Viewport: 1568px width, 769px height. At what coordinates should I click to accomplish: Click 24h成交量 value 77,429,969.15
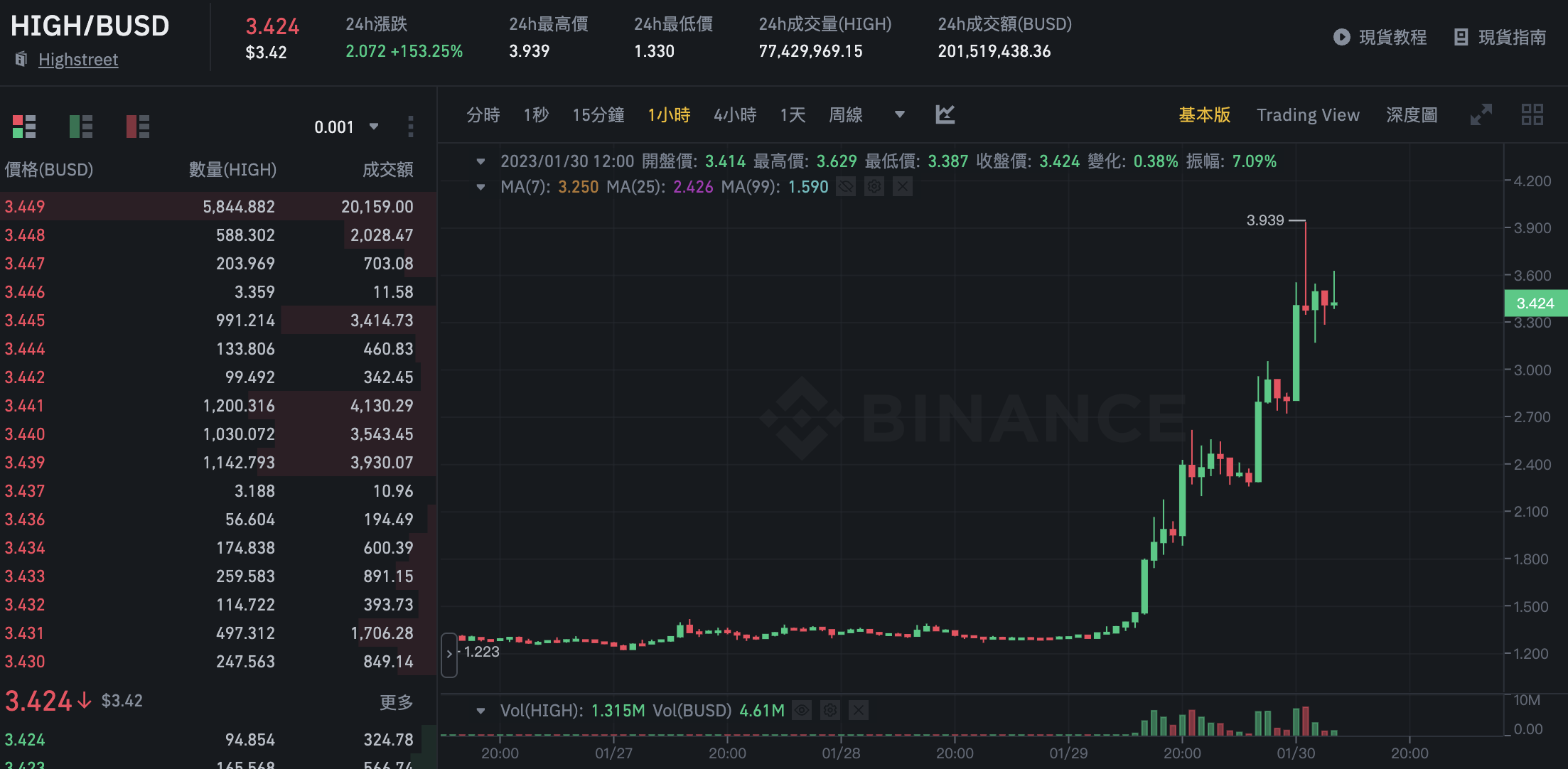[810, 51]
